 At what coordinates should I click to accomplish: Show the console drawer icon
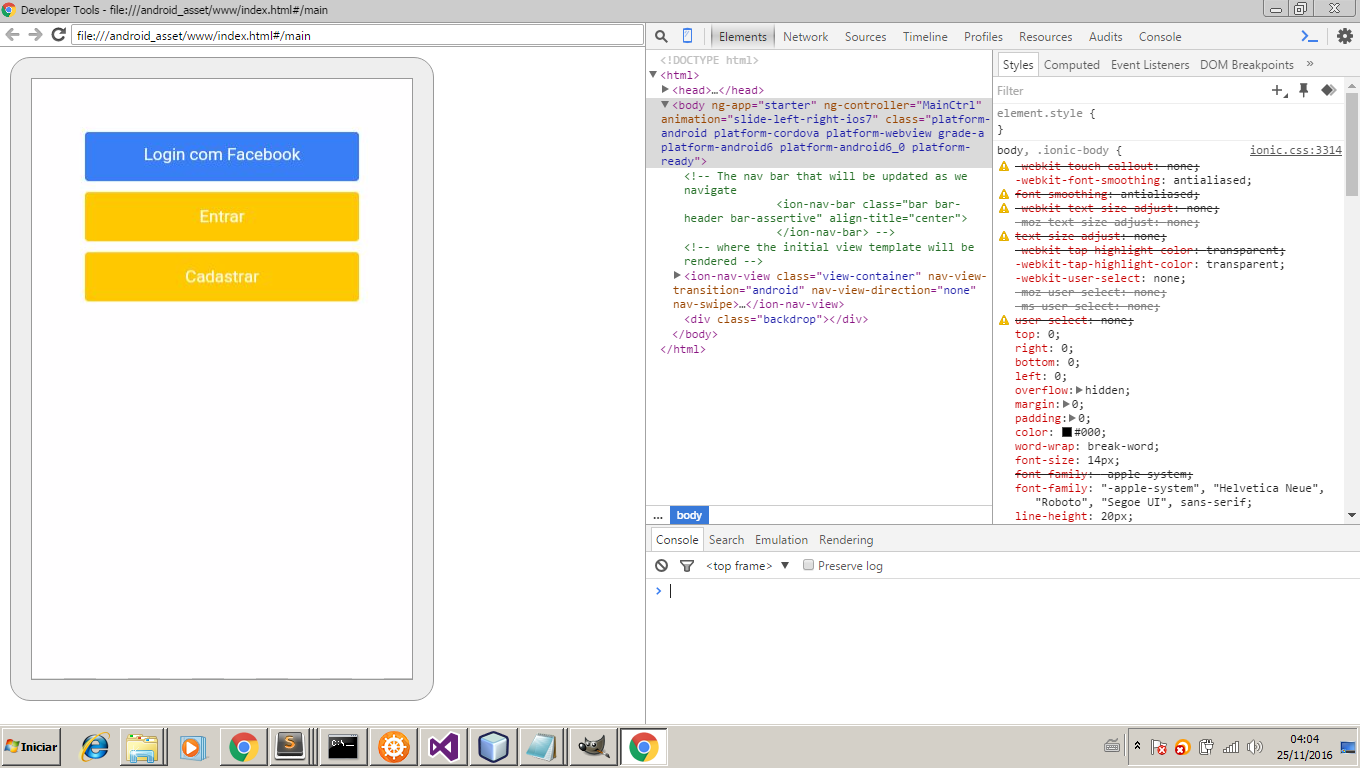(1309, 37)
